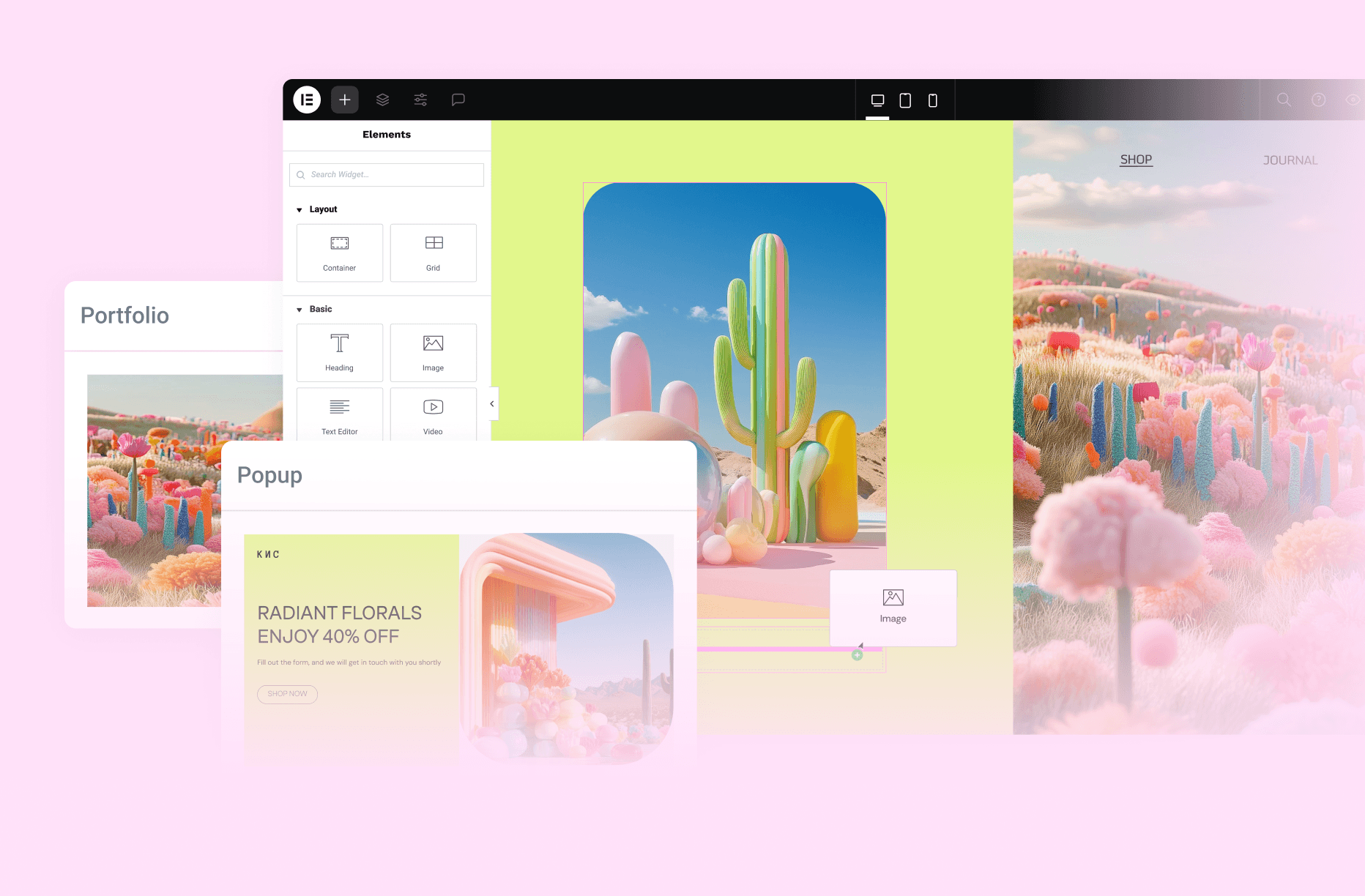Screen dimensions: 1365x896
Task: Collapse the elements panel with arrow handle
Action: pyautogui.click(x=492, y=403)
